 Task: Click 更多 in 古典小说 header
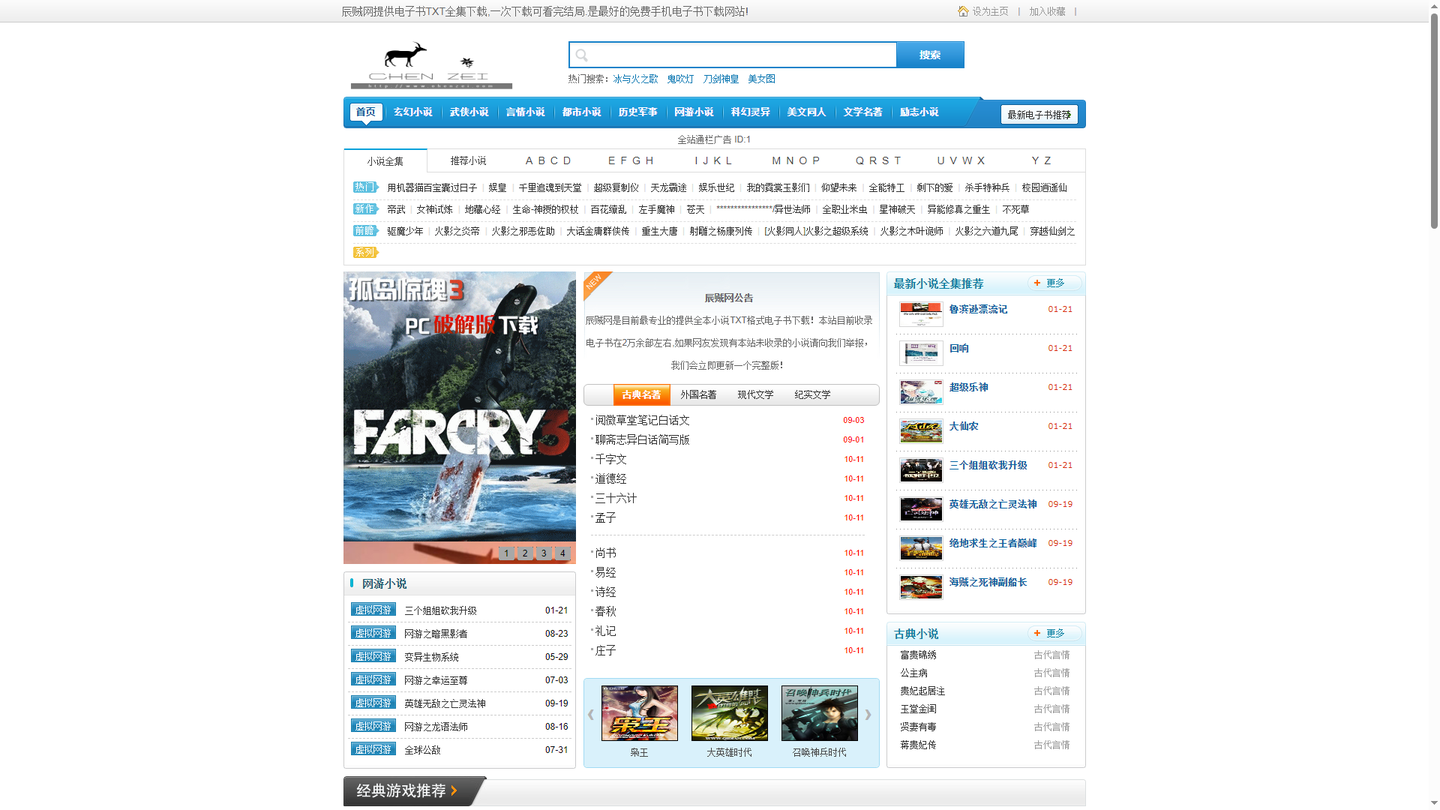tap(1054, 633)
